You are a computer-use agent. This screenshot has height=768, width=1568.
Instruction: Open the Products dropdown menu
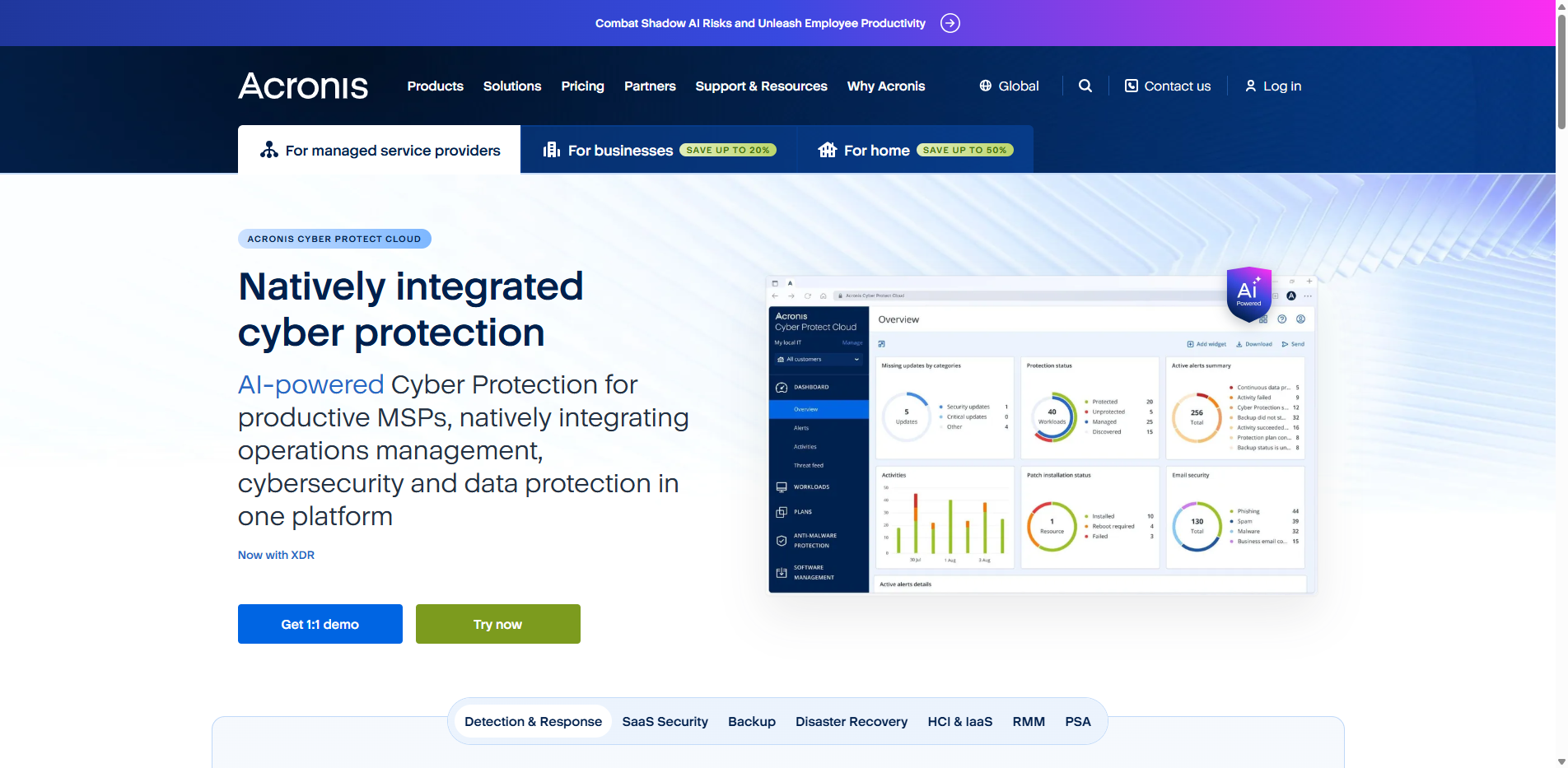pos(435,86)
